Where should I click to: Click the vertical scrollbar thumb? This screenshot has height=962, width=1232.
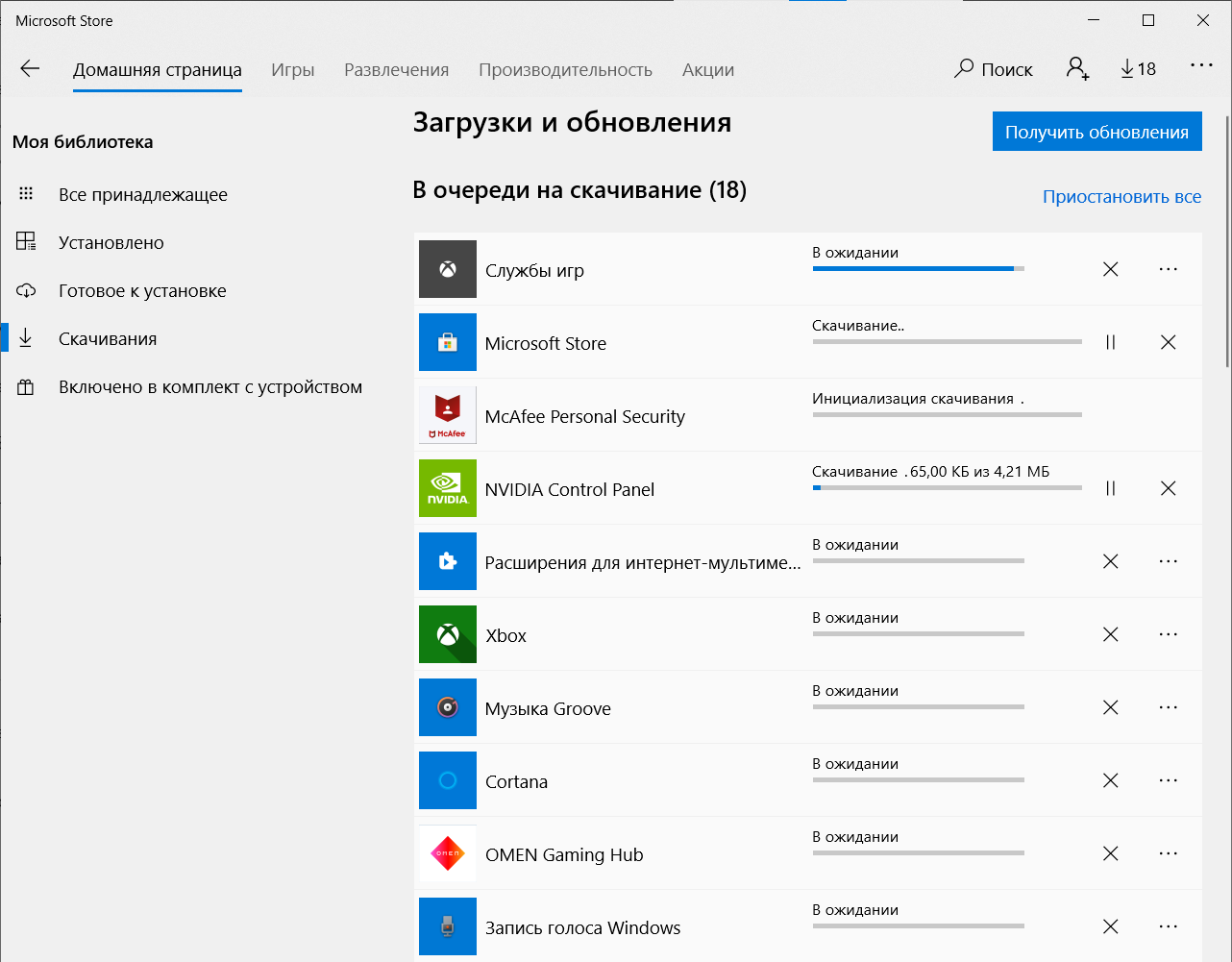(x=1227, y=240)
